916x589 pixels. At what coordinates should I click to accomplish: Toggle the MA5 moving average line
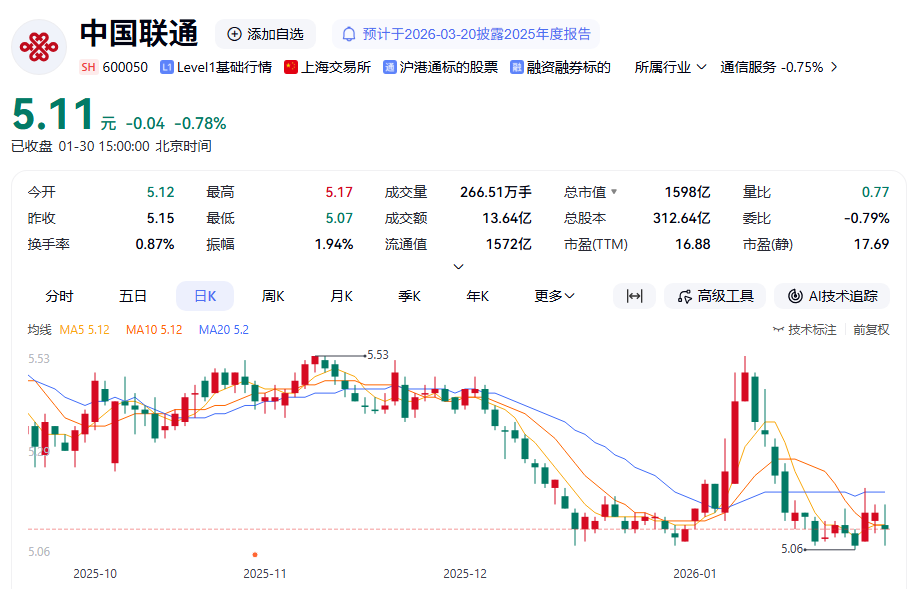point(85,329)
